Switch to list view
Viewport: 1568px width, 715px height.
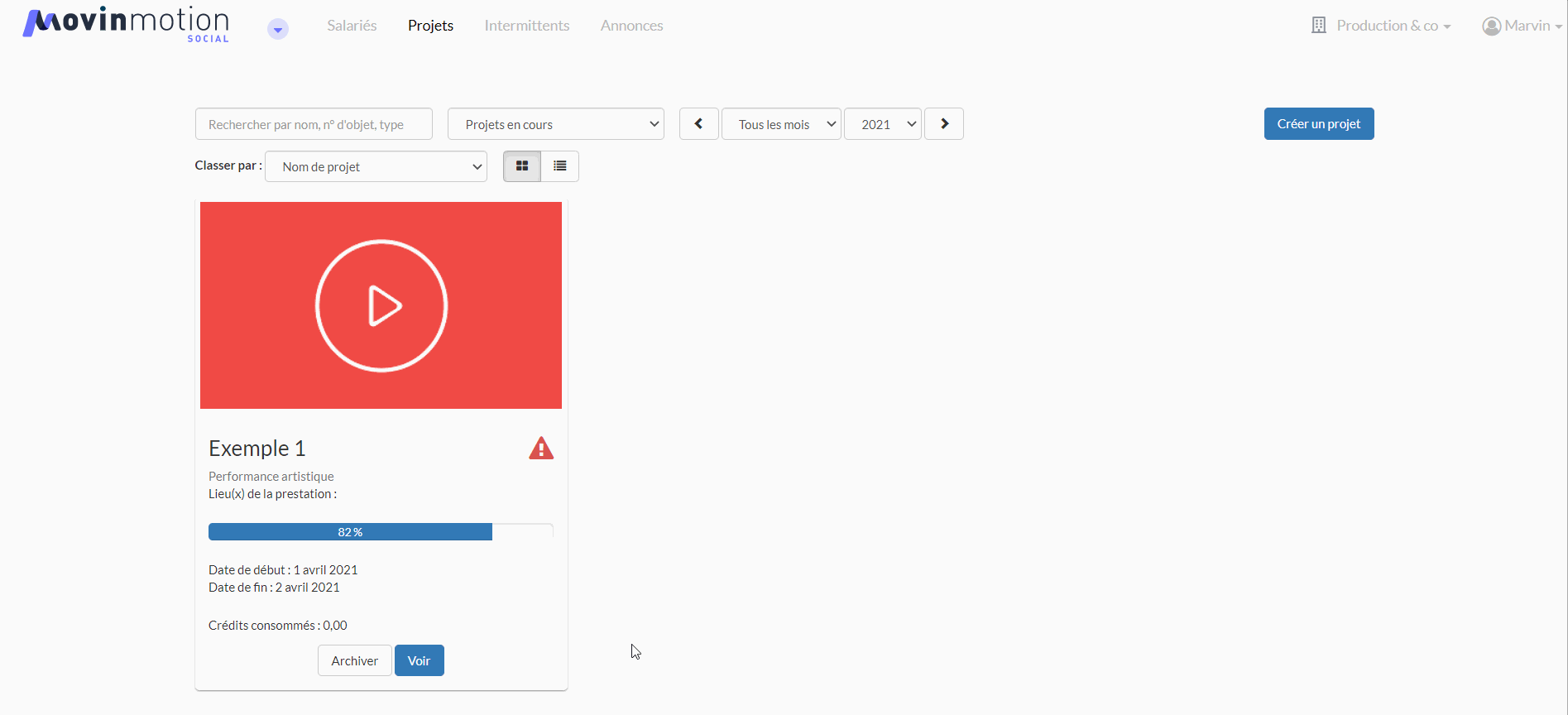coord(560,166)
